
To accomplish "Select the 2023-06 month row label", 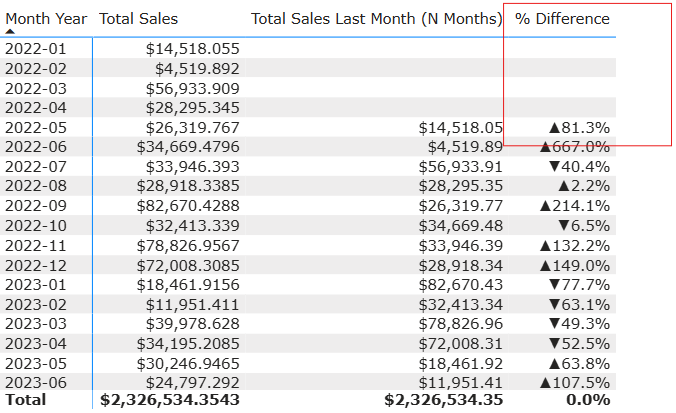I will coord(34,381).
